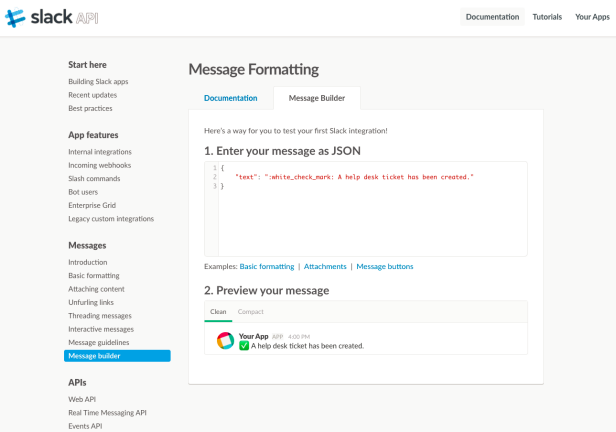The image size is (616, 432).
Task: Click the "text" key in the JSON editor
Action: point(246,177)
